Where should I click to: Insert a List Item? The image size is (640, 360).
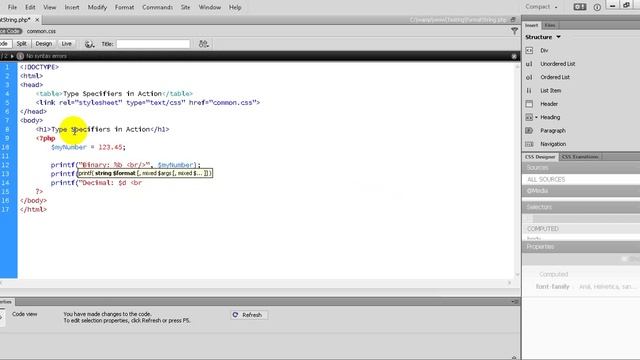pos(551,91)
